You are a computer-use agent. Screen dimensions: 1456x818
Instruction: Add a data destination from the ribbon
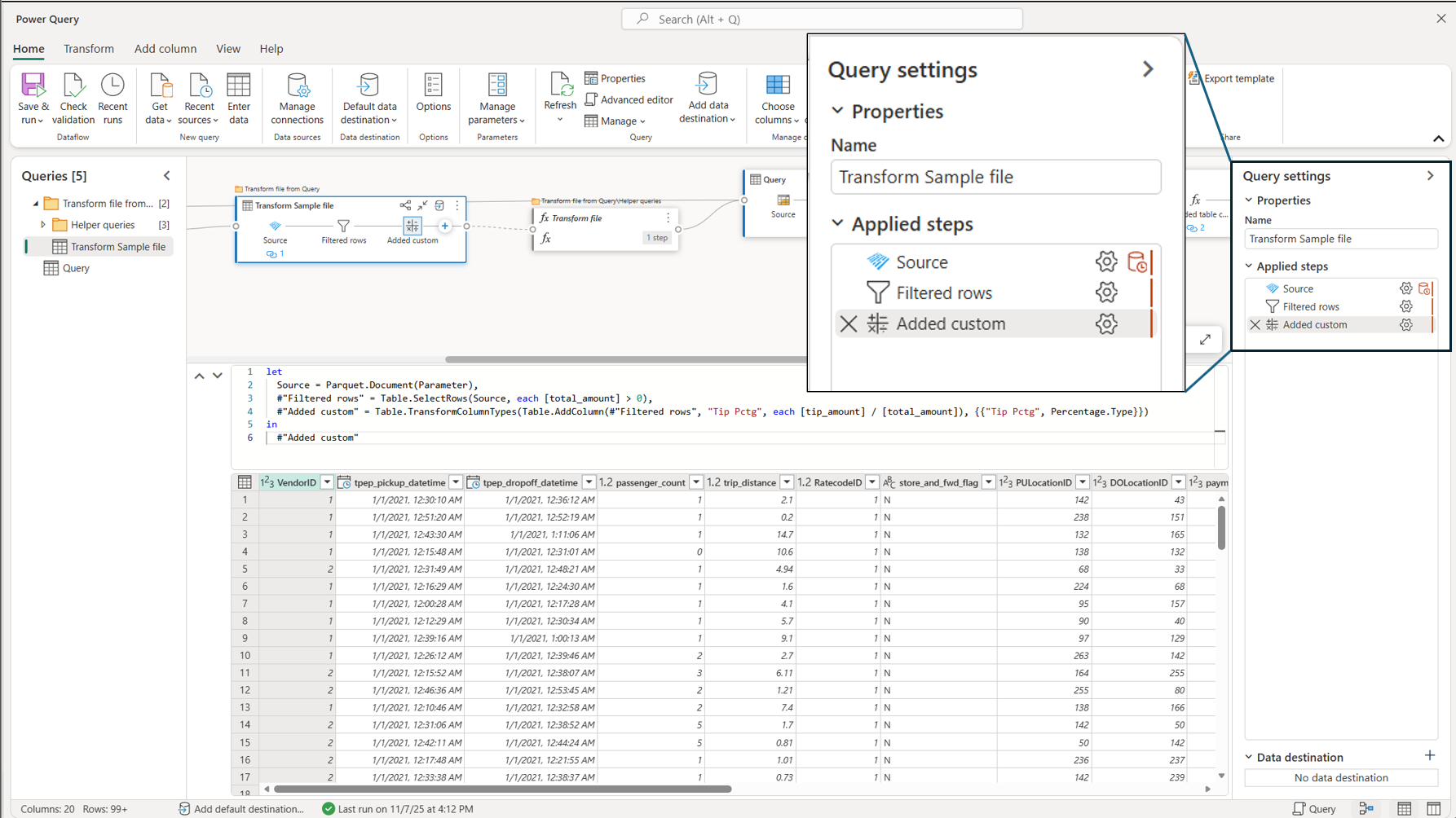pyautogui.click(x=708, y=99)
